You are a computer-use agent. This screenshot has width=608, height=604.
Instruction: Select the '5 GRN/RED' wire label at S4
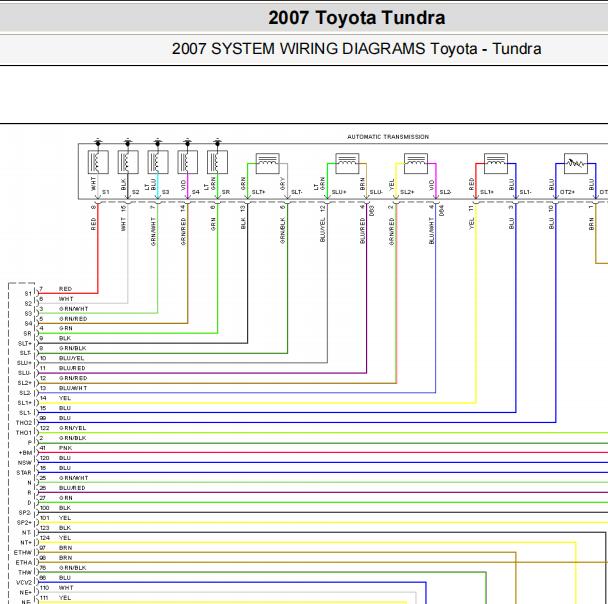64,319
